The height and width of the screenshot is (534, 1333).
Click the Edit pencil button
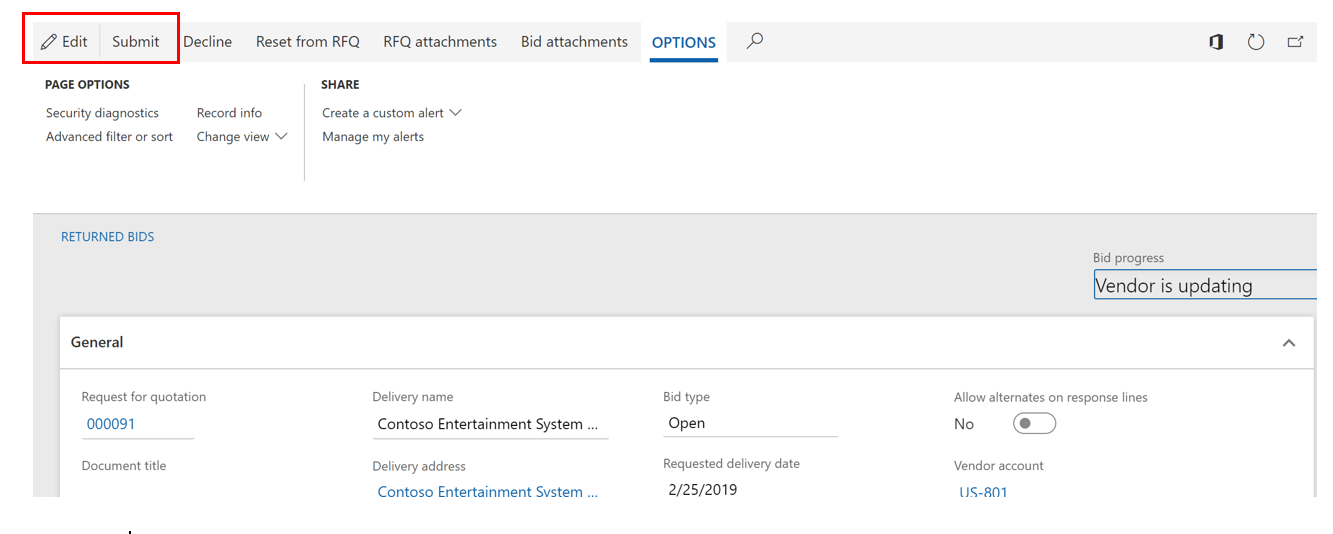pyautogui.click(x=65, y=42)
